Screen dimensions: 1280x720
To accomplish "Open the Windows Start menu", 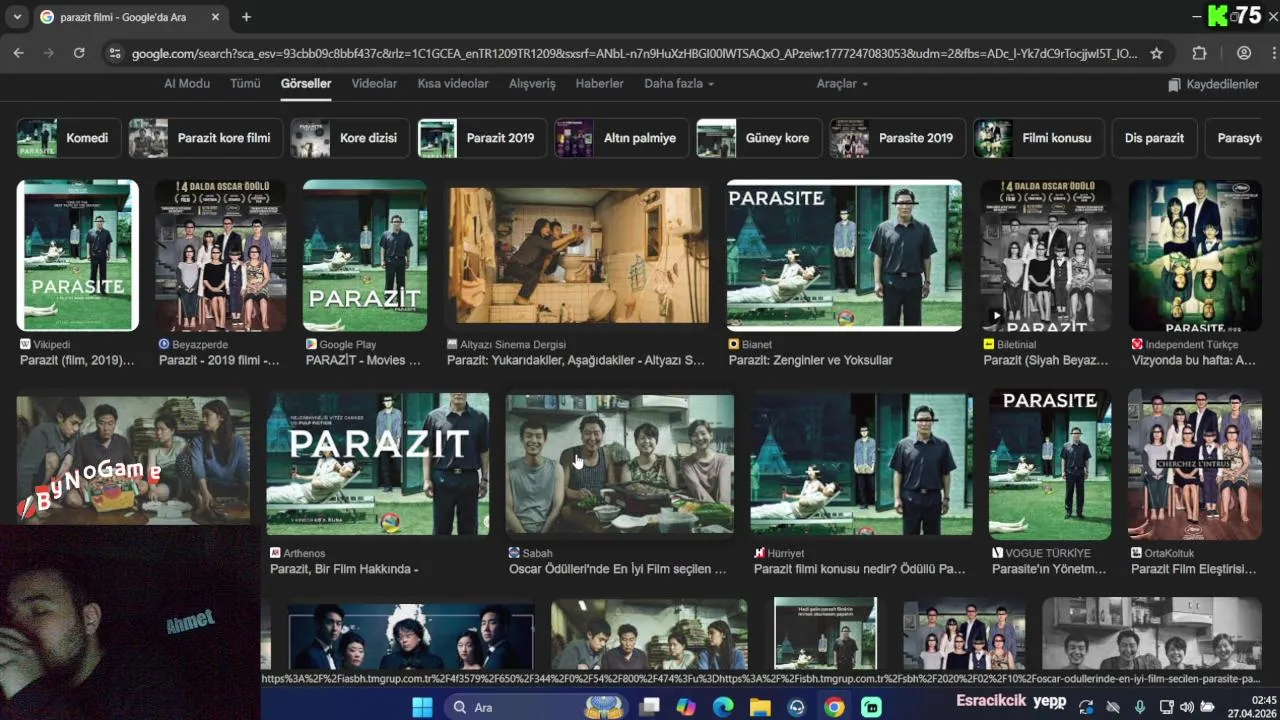I will click(x=422, y=707).
